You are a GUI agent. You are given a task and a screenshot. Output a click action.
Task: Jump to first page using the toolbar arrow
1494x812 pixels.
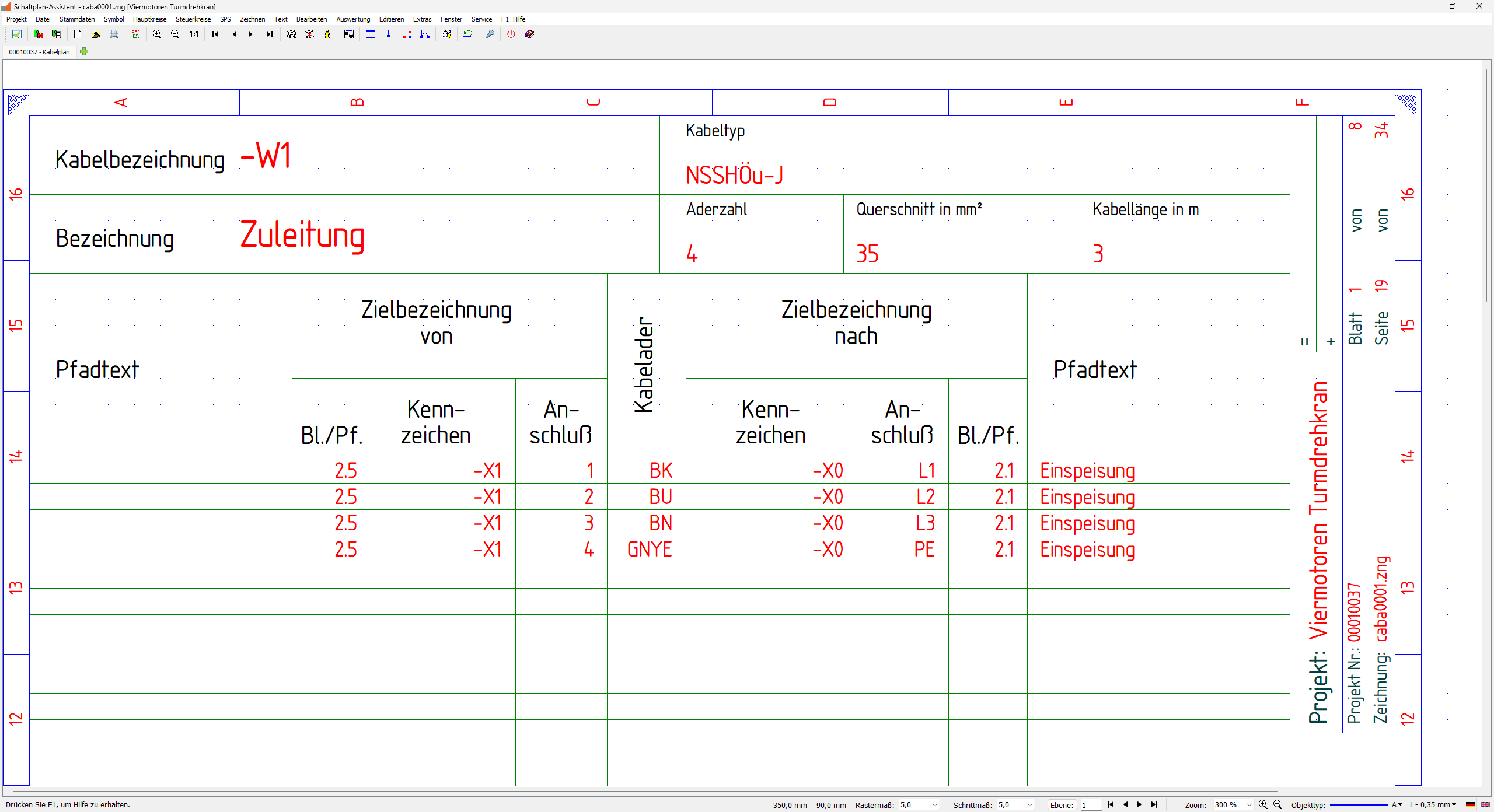215,34
